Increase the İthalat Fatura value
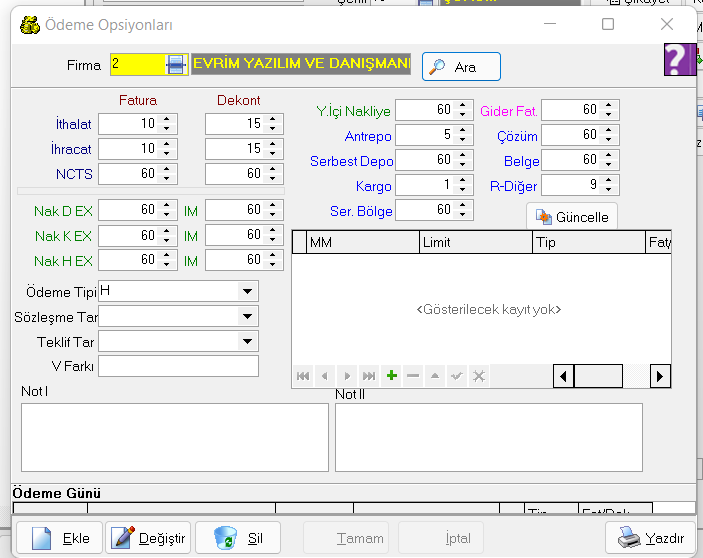Viewport: 703px width, 558px height. tap(167, 119)
